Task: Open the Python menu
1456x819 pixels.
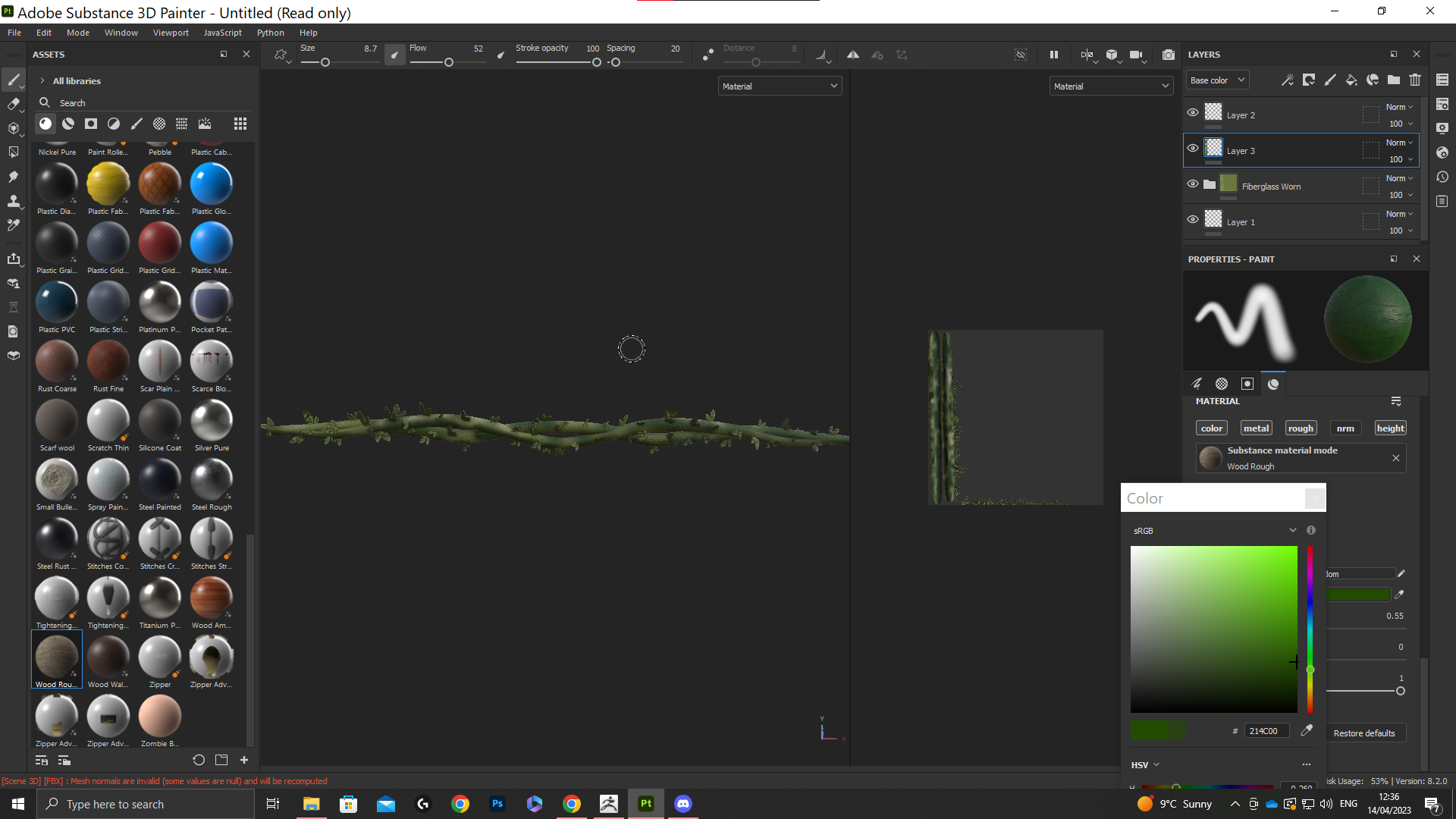Action: [271, 33]
